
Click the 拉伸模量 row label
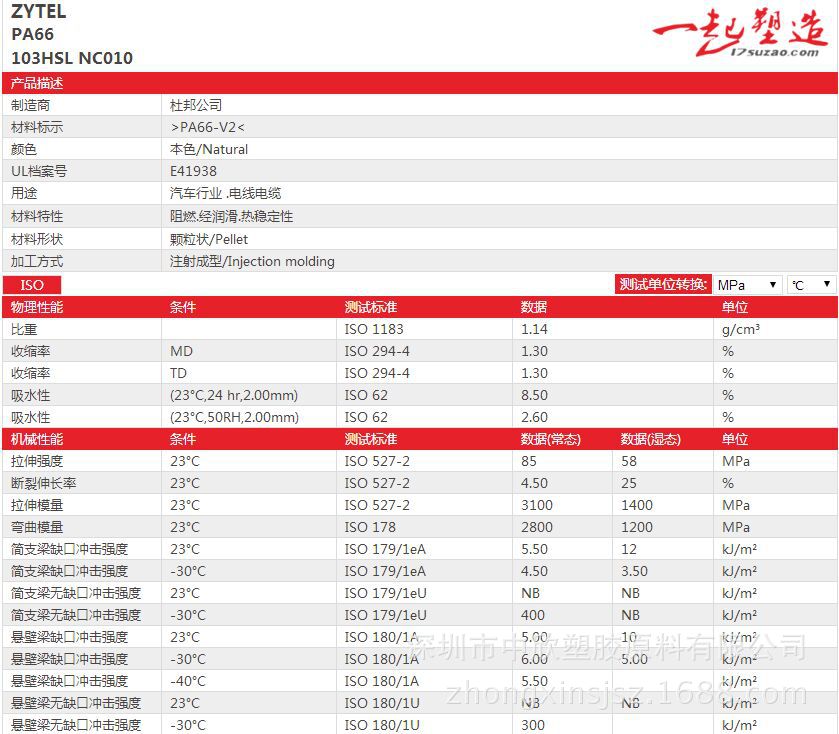(x=36, y=505)
